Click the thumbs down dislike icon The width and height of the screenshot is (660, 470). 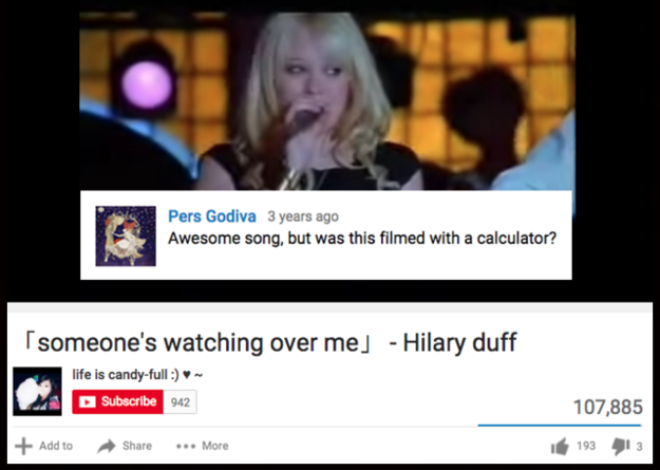pyautogui.click(x=620, y=446)
